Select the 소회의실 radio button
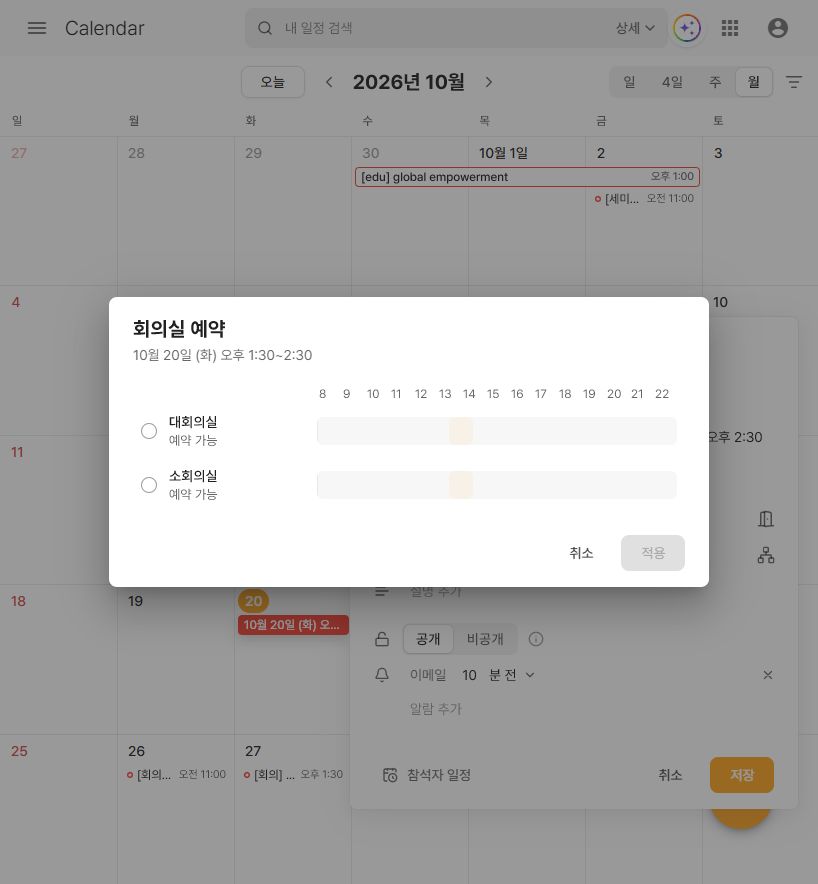 [149, 485]
